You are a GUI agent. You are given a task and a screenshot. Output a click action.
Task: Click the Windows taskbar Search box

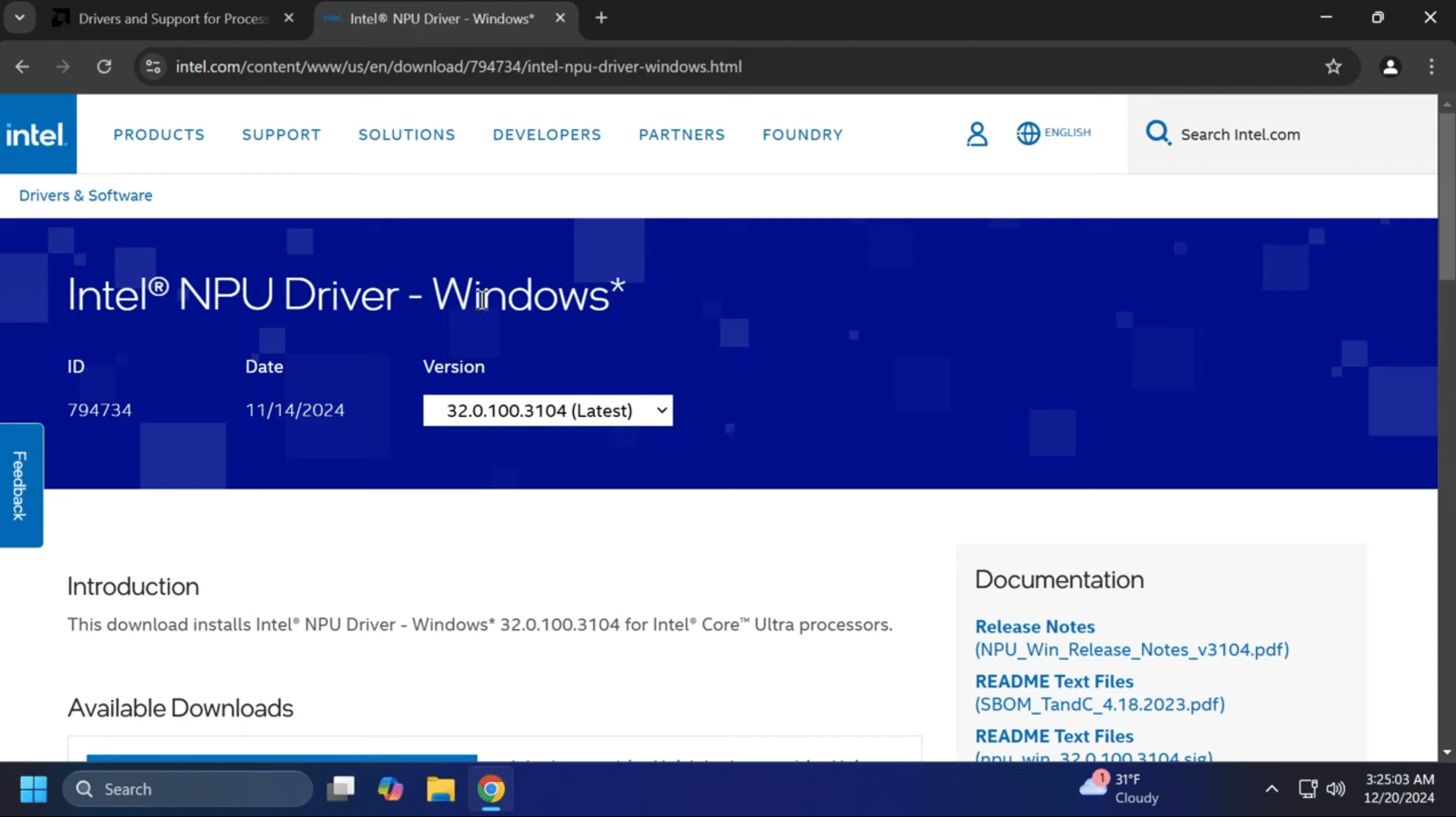[188, 789]
